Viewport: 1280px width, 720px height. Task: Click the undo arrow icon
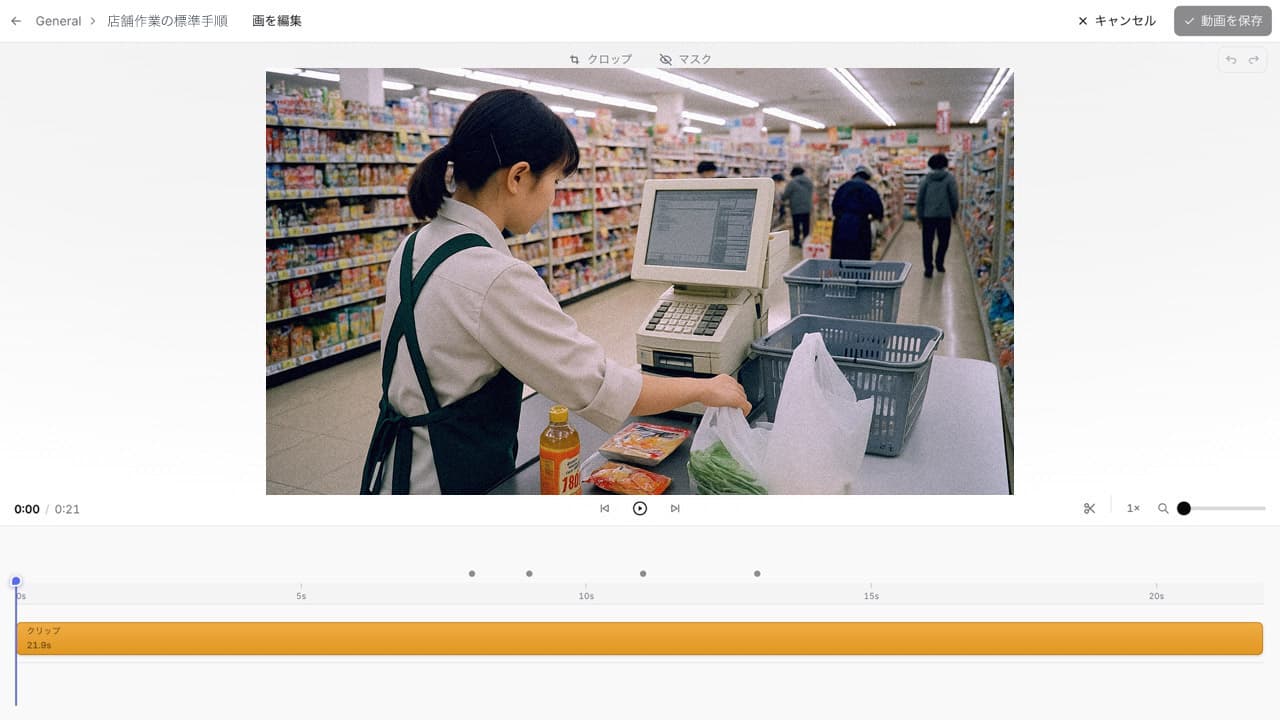click(1231, 60)
